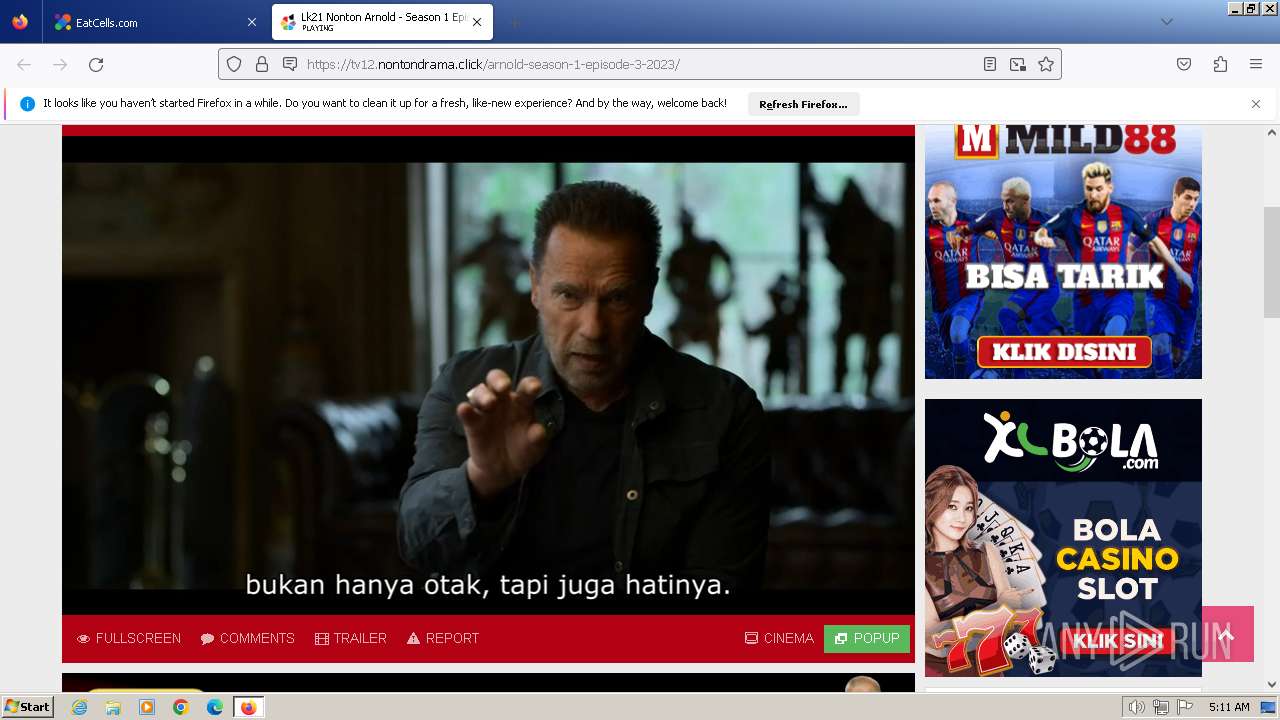Click the Refresh Firefox button
Viewport: 1280px width, 720px height.
point(803,104)
